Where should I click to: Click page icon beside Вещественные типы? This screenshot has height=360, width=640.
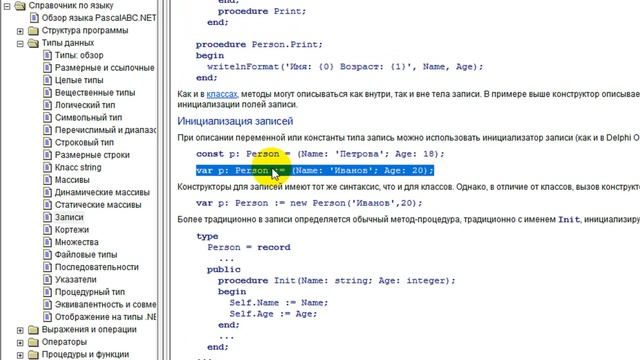[x=48, y=93]
